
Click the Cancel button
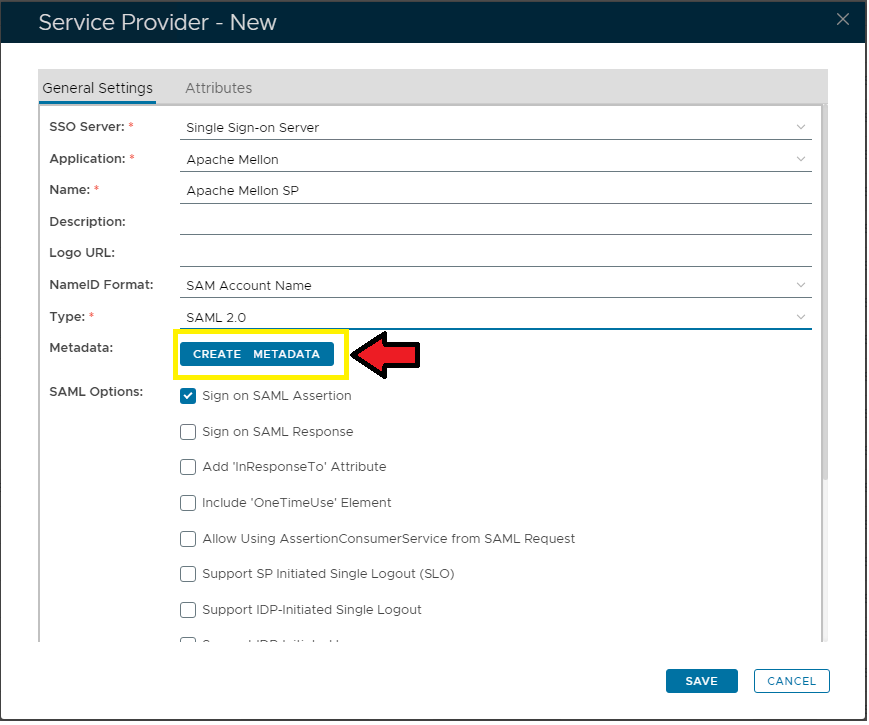[791, 681]
